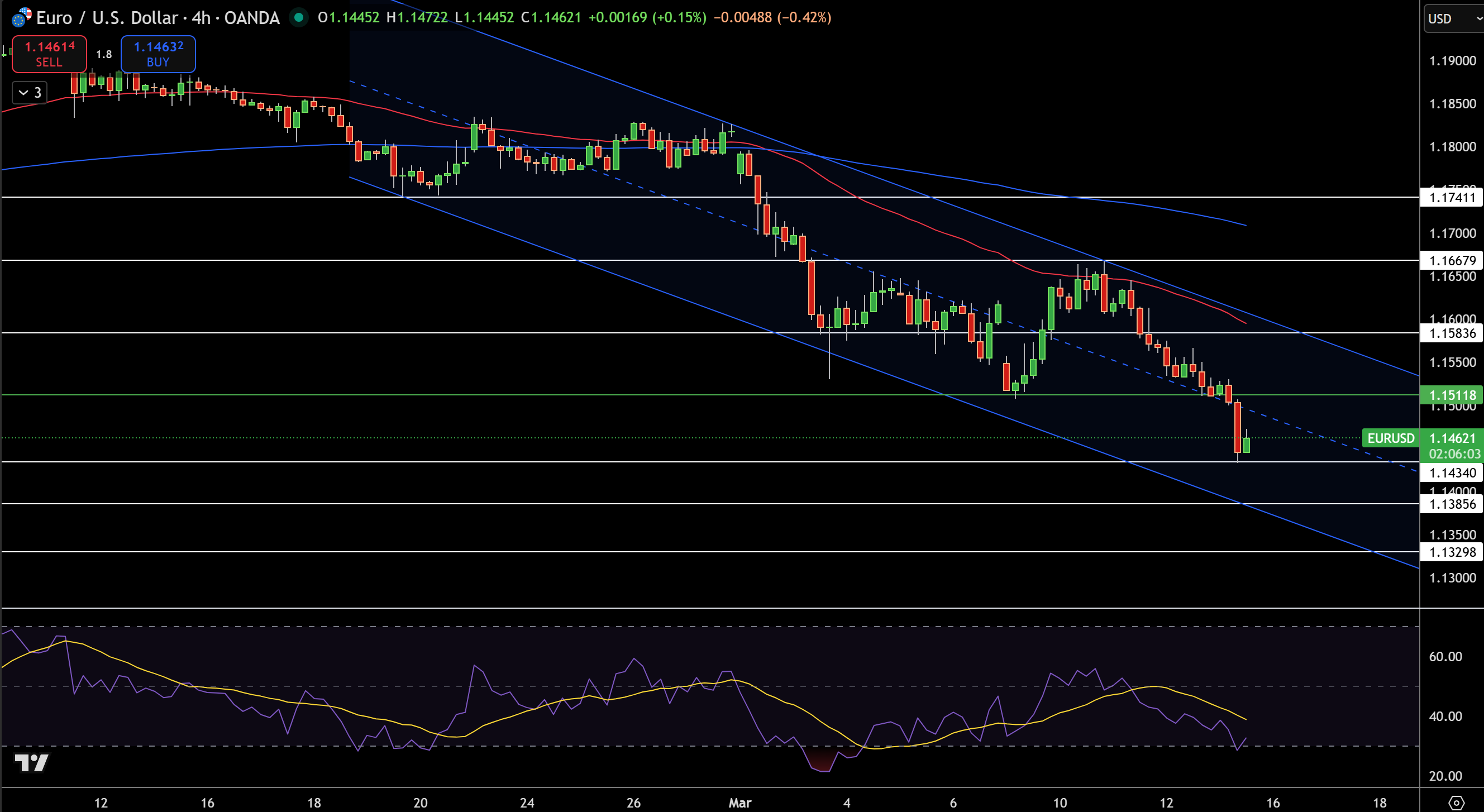
Task: Click the 20.00 RSI scale label
Action: [x=1445, y=776]
